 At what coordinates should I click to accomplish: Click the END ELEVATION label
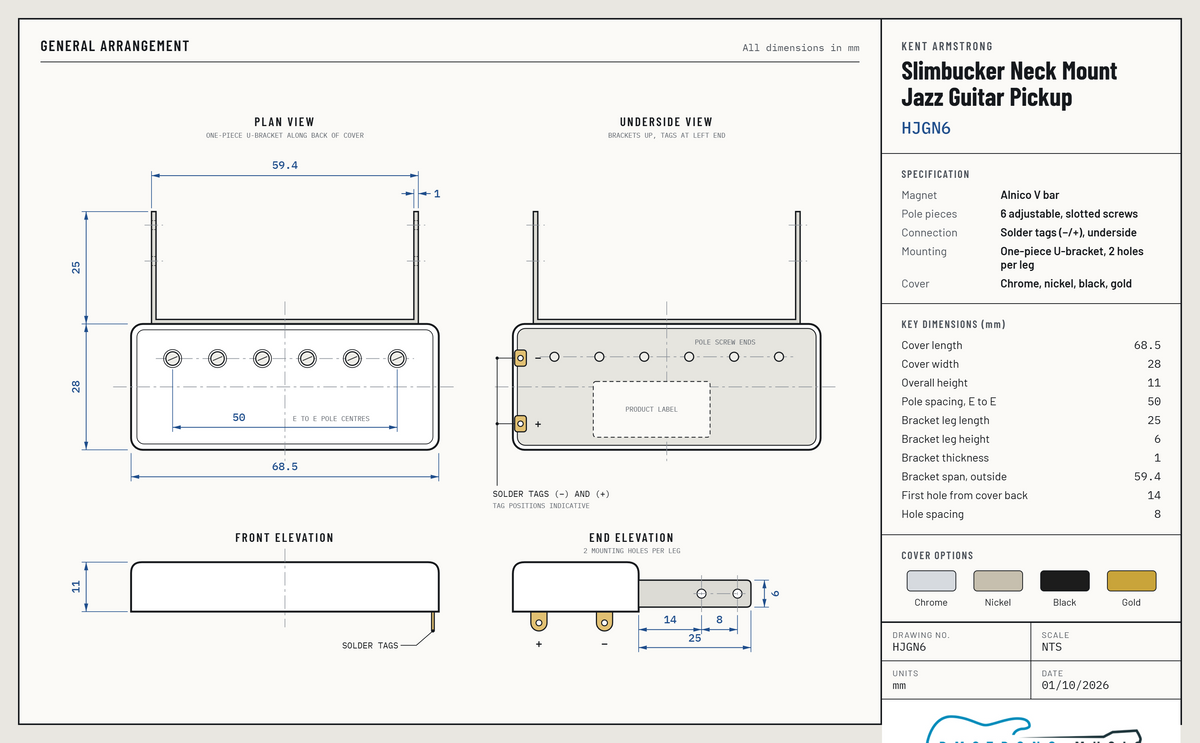click(x=631, y=538)
